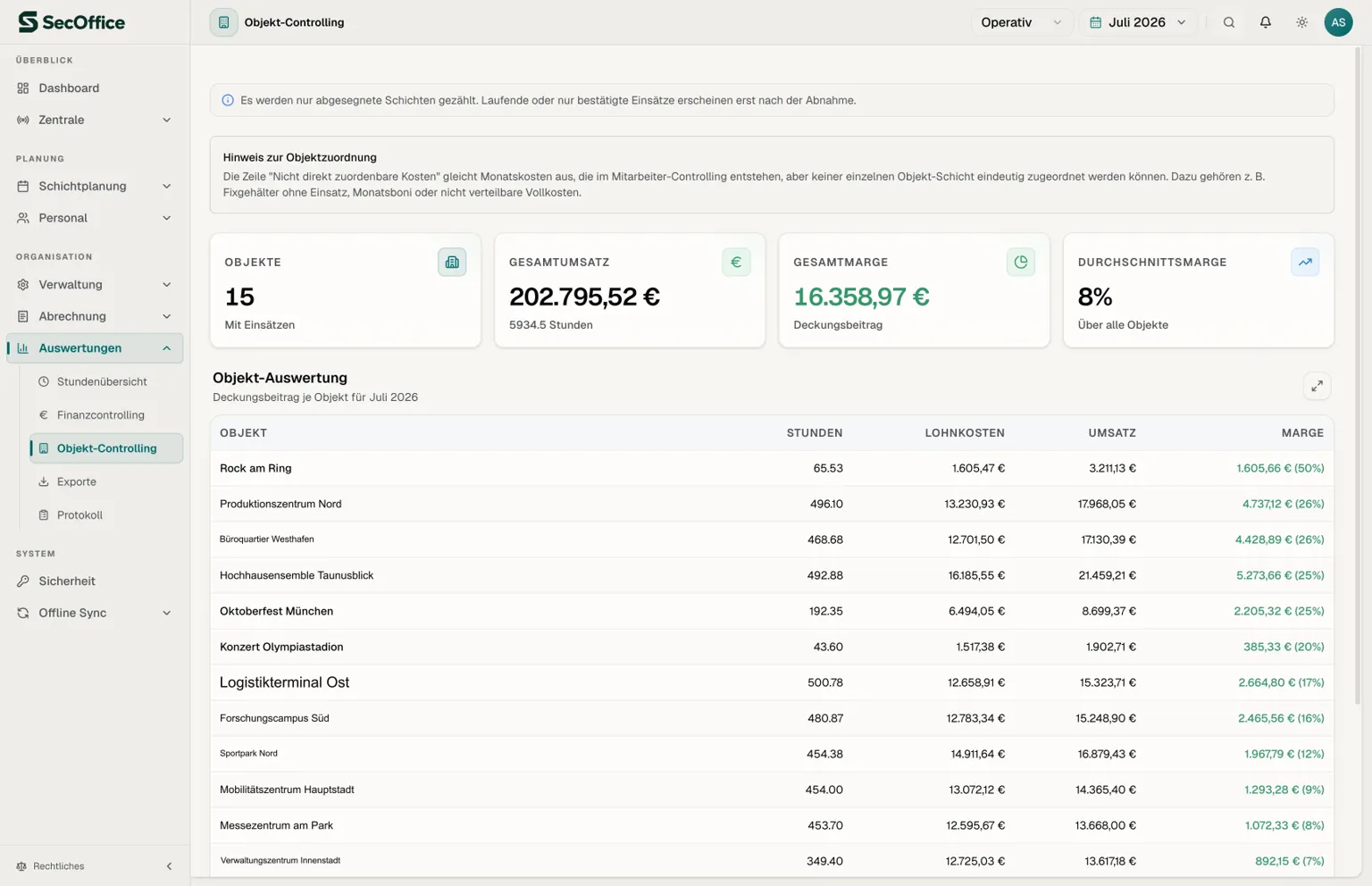Click Oktoberfest München object name

point(276,611)
